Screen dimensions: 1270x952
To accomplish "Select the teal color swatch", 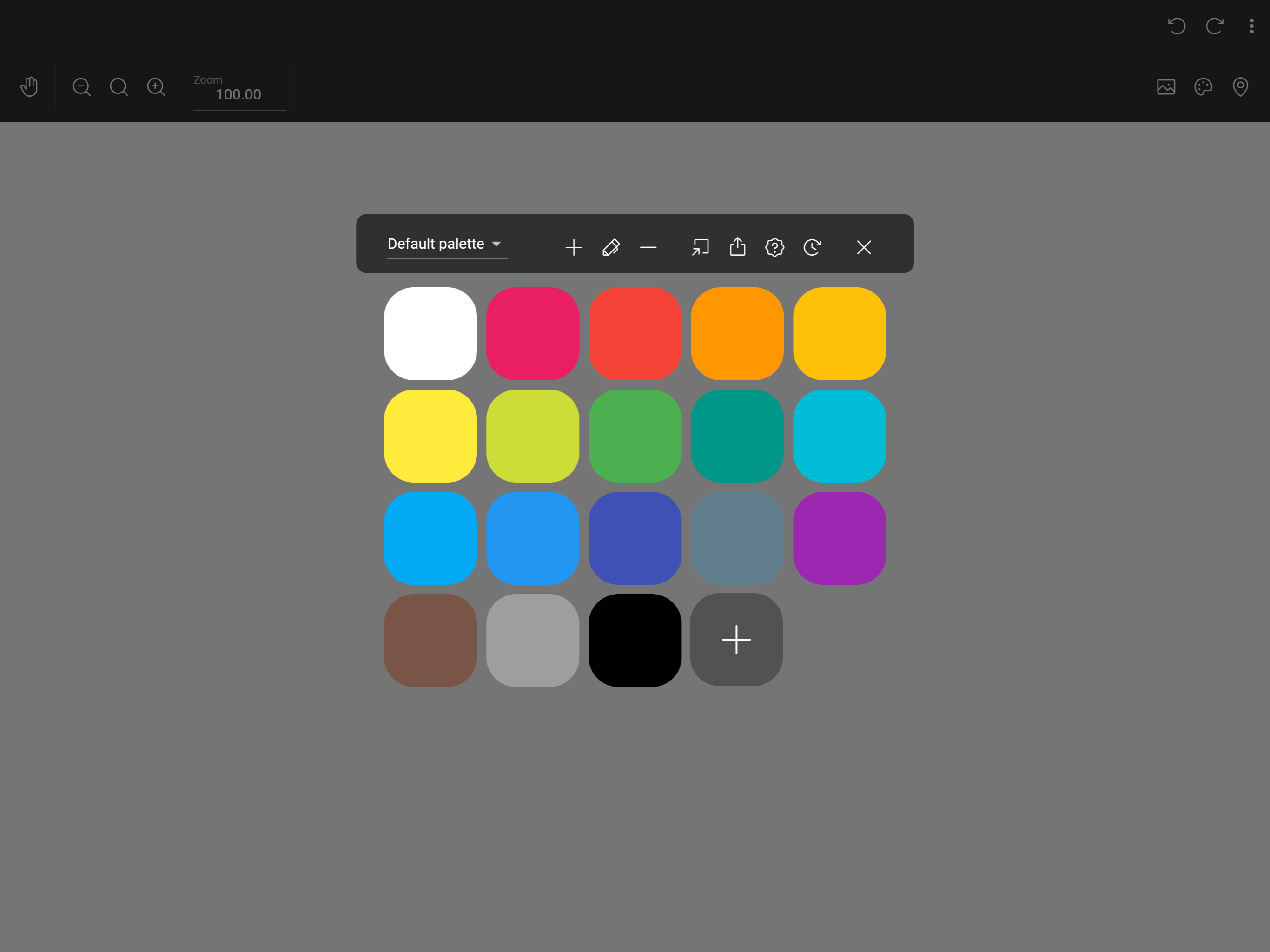I will (737, 436).
